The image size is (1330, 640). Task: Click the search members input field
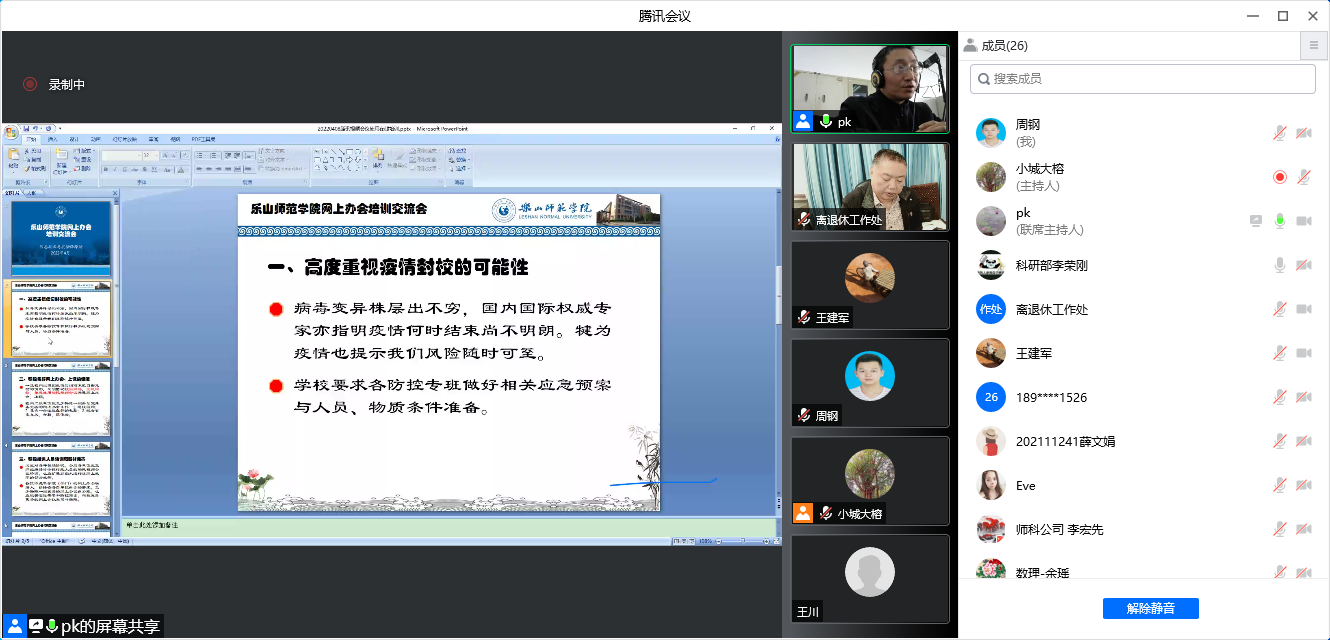(1143, 78)
